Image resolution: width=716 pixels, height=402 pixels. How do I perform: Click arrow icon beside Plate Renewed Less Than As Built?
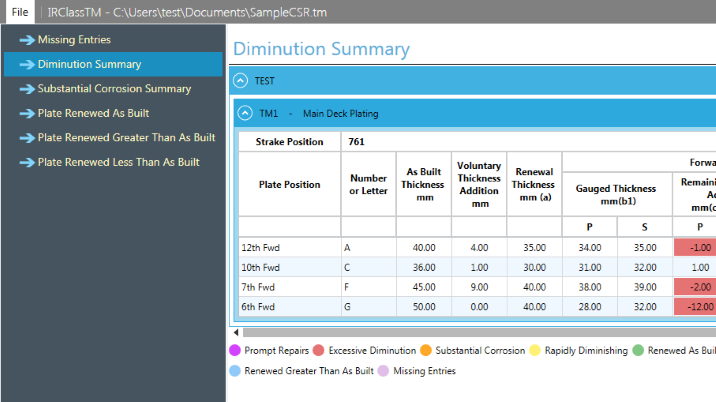point(27,163)
